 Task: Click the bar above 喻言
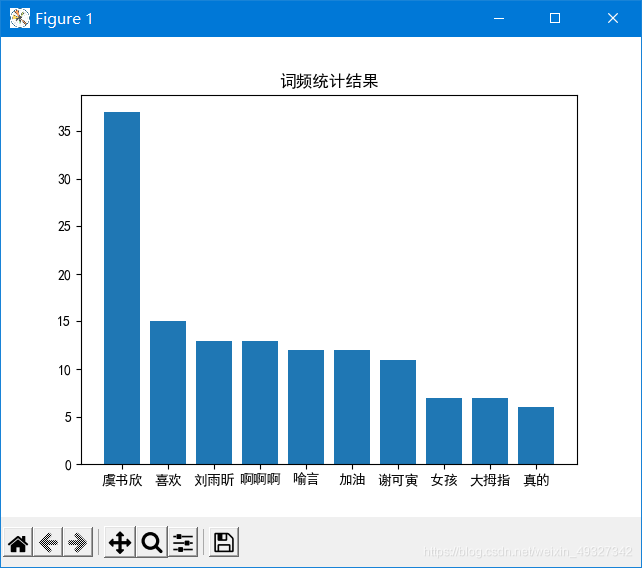click(306, 407)
